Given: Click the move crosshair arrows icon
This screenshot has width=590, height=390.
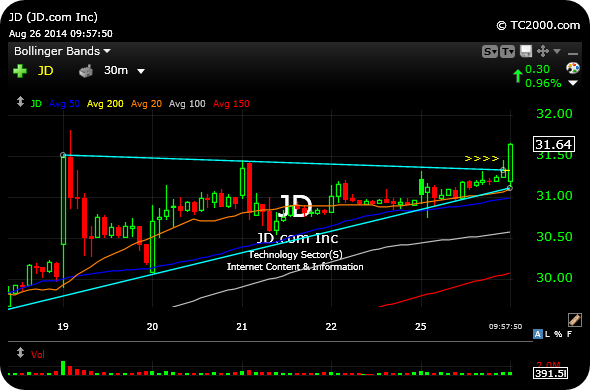Looking at the screenshot, I should (x=543, y=51).
